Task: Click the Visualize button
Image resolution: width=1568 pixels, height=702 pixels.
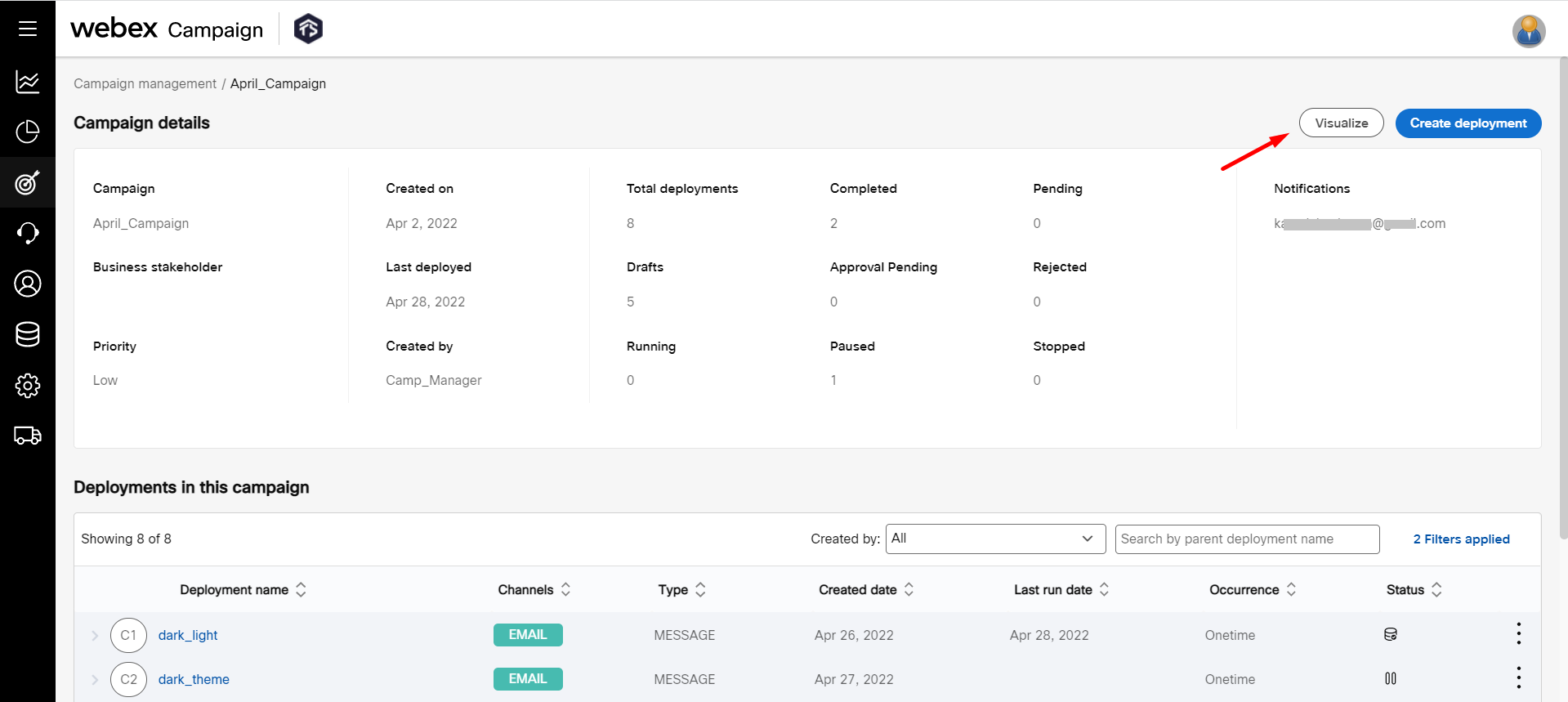Action: point(1341,123)
